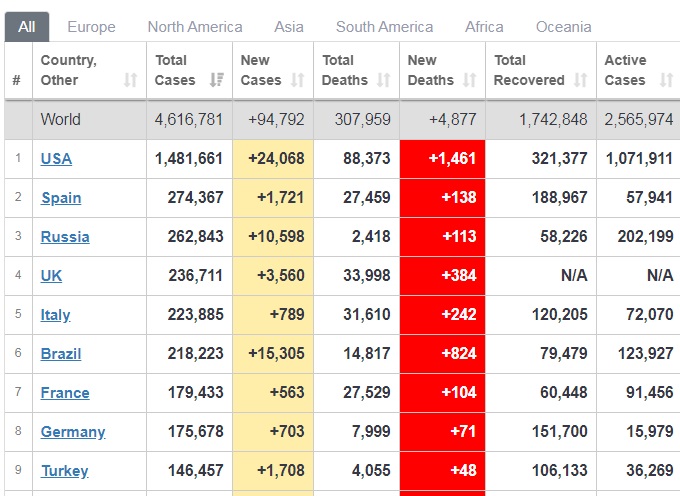Sort by Total Deaths arrows icon
The height and width of the screenshot is (496, 680).
click(385, 80)
